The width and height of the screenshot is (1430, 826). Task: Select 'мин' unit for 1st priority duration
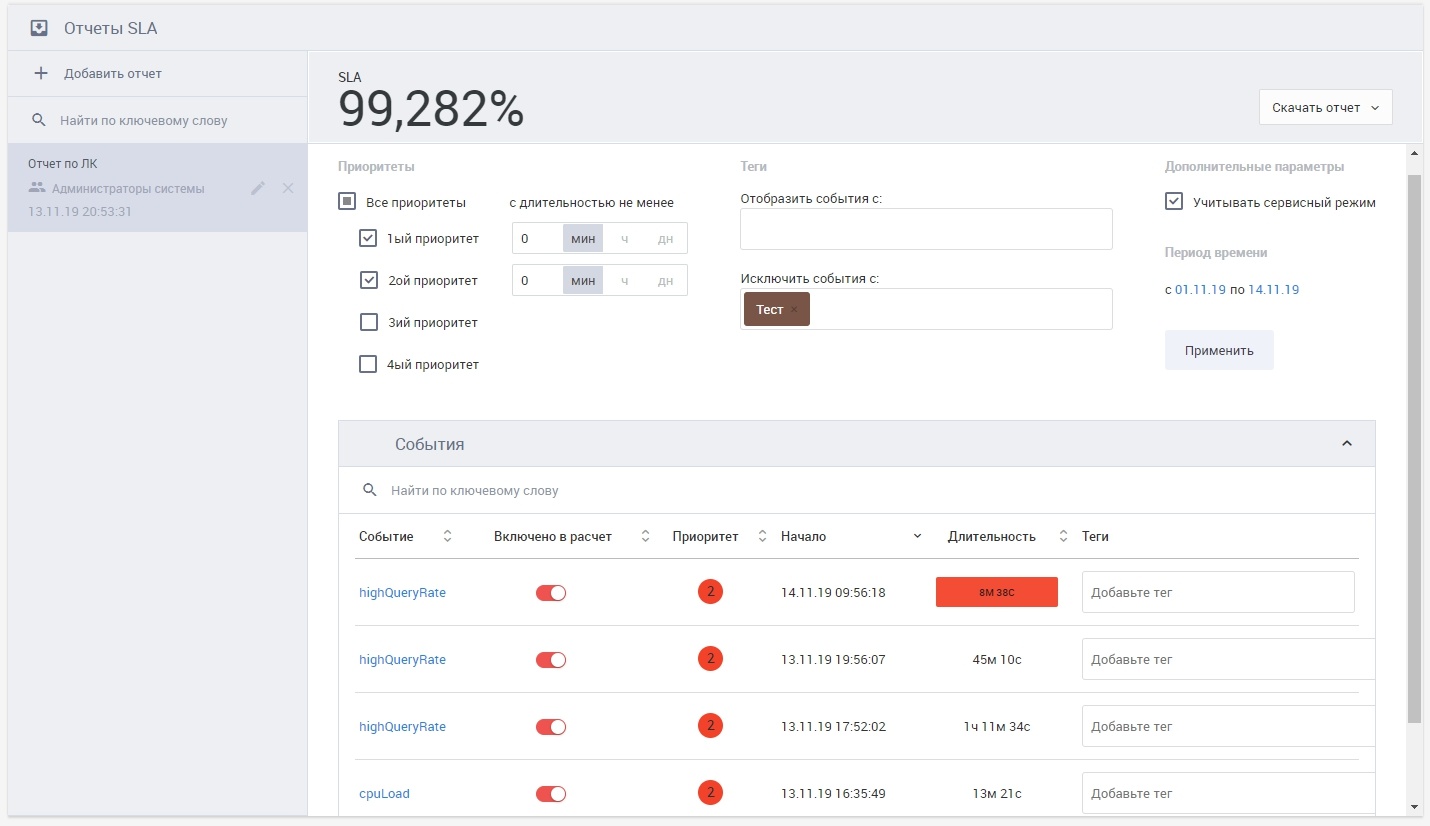click(x=583, y=239)
